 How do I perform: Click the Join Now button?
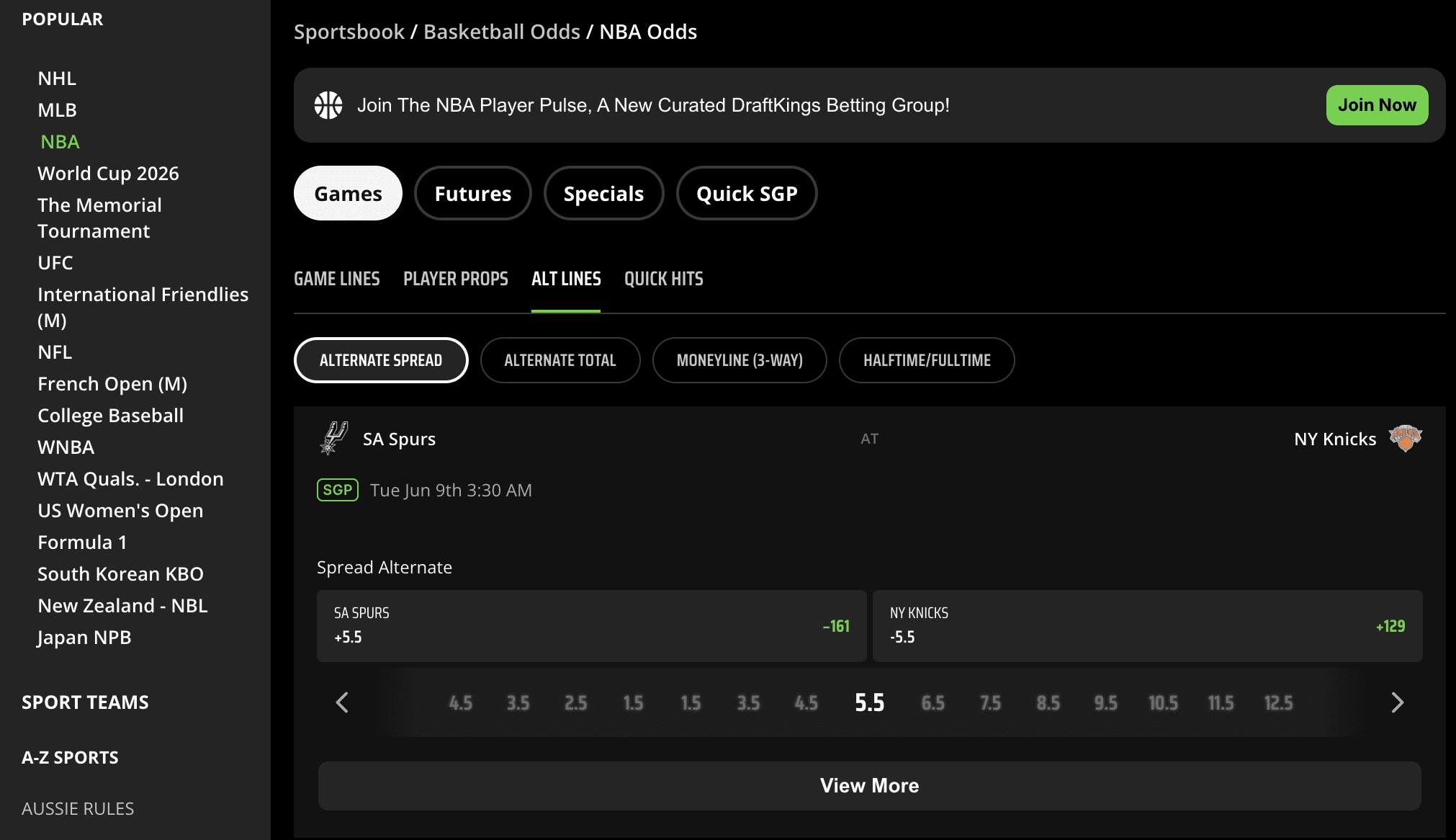coord(1377,105)
